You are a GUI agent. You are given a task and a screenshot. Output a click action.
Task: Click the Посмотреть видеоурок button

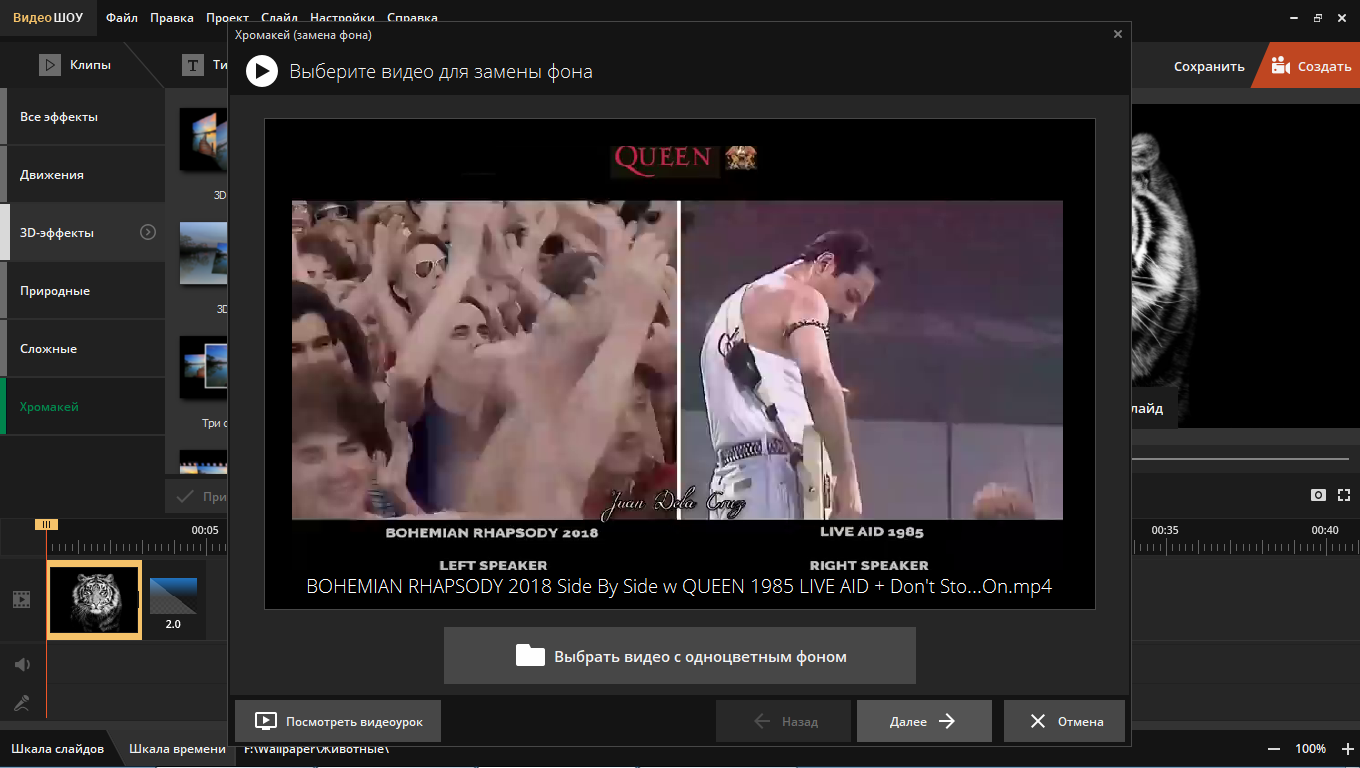tap(337, 721)
